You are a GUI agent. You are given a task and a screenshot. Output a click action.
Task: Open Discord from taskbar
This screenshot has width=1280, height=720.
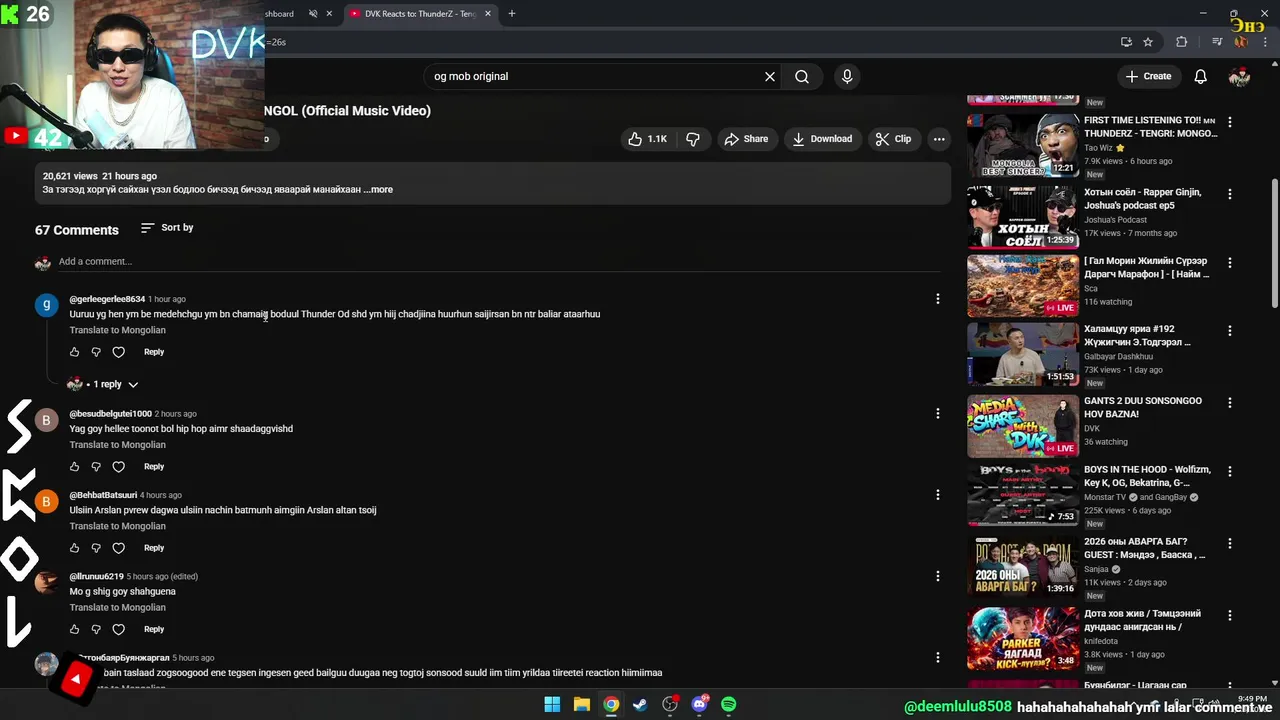[x=699, y=705]
